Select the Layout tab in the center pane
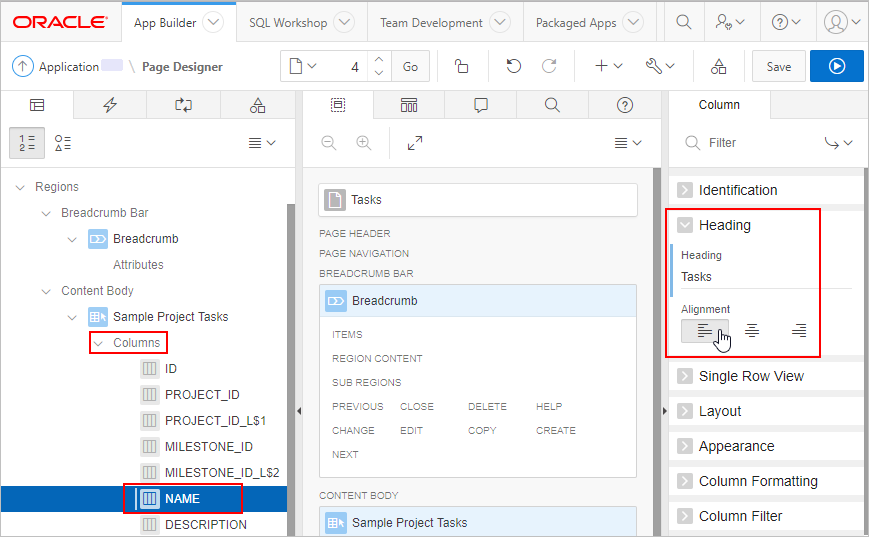 [x=338, y=105]
